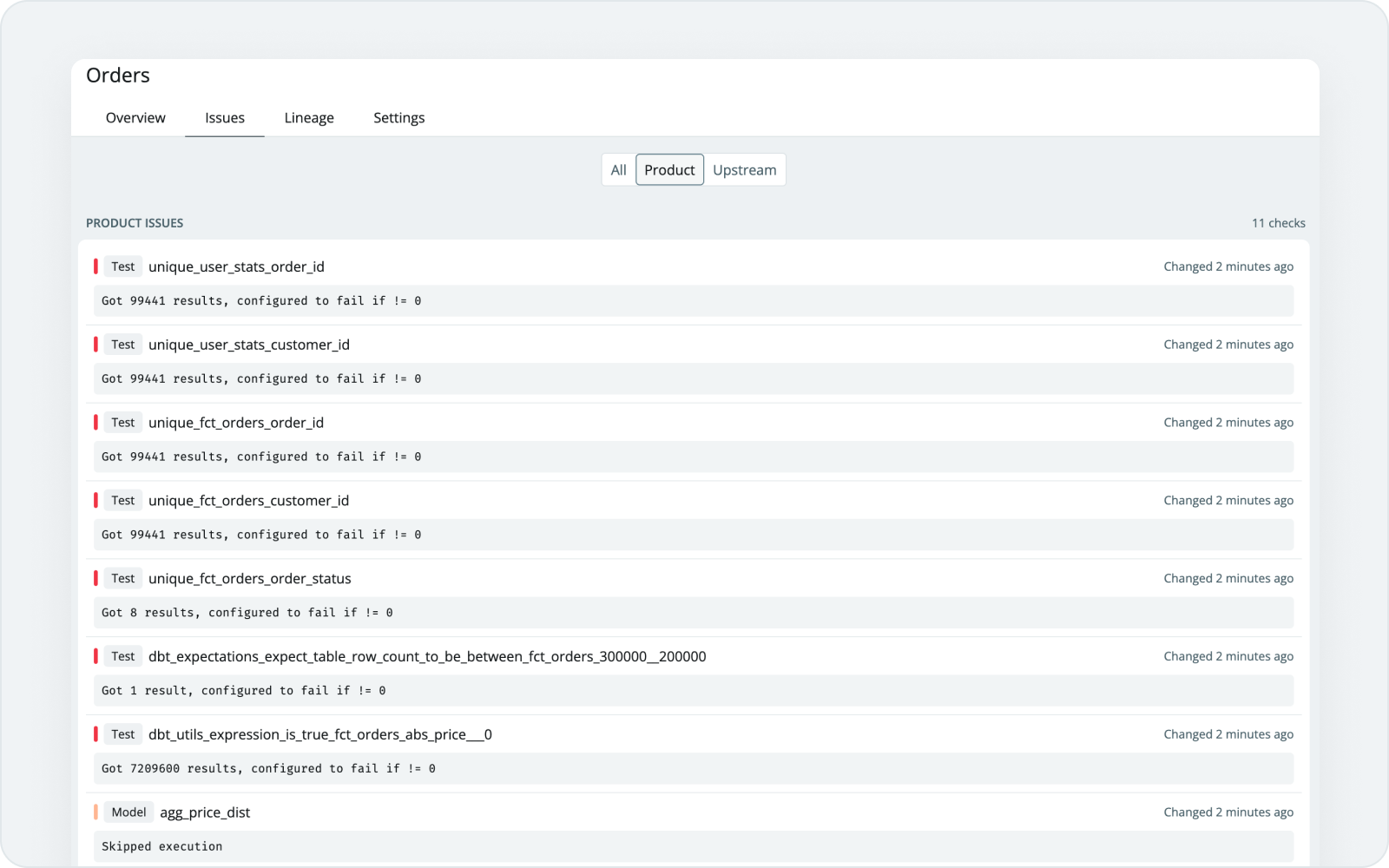Image resolution: width=1389 pixels, height=868 pixels.
Task: Click error message under unique_fct_orders_order_id
Action: [694, 457]
